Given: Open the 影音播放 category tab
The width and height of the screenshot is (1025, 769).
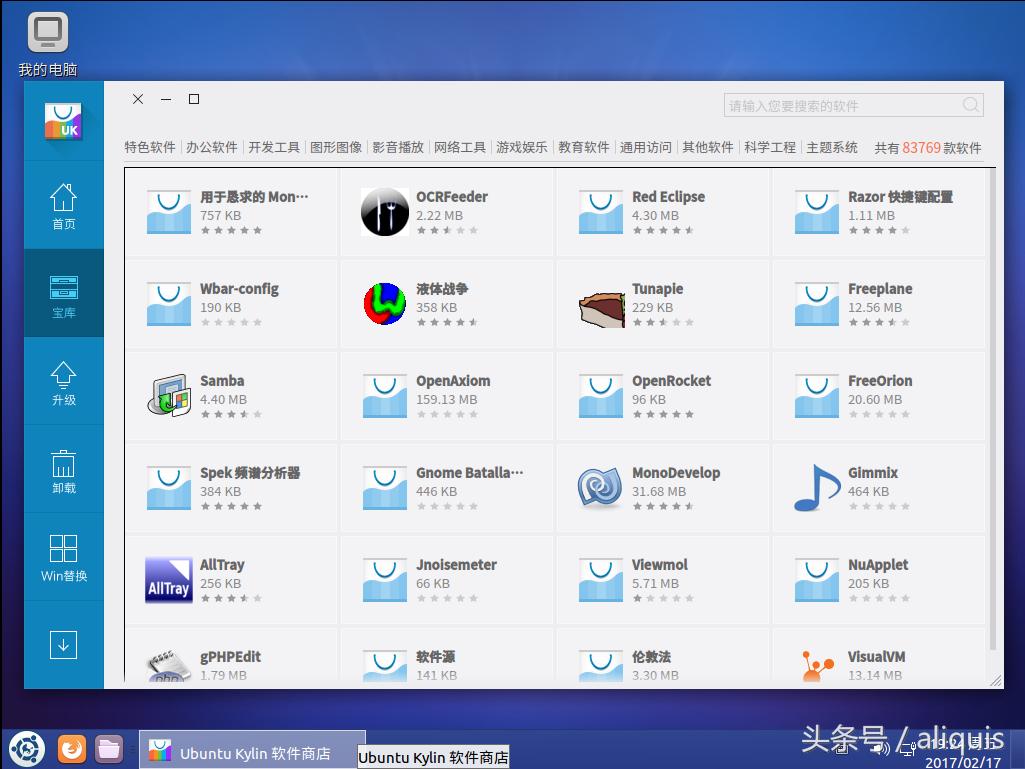Looking at the screenshot, I should 398,146.
